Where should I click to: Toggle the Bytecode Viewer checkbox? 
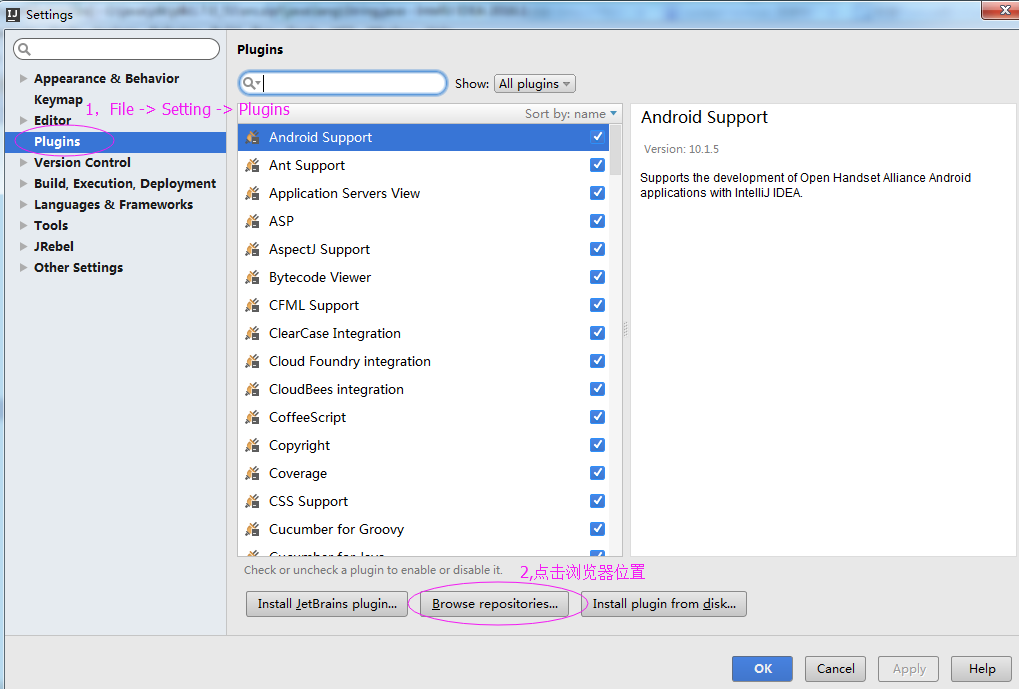point(597,276)
